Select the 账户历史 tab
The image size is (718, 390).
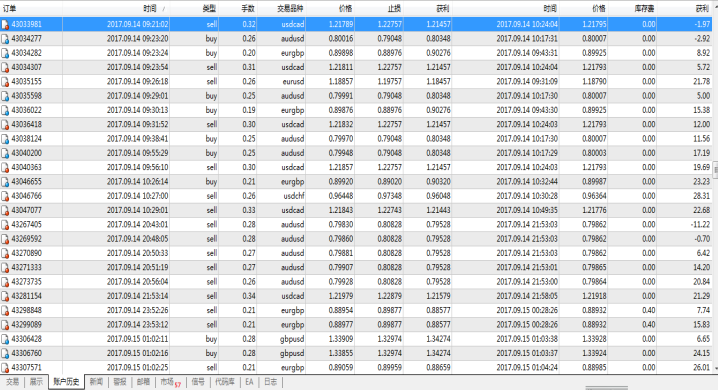click(x=66, y=382)
